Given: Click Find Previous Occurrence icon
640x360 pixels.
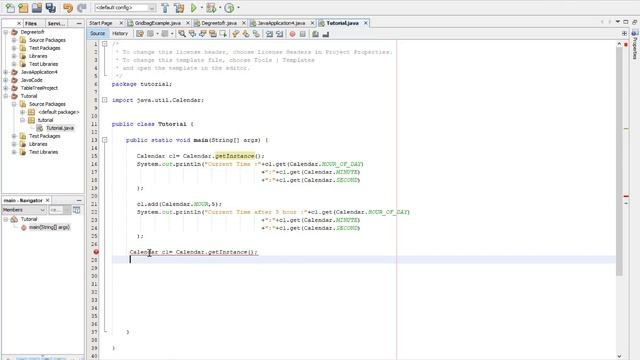Looking at the screenshot, I should click(x=192, y=34).
